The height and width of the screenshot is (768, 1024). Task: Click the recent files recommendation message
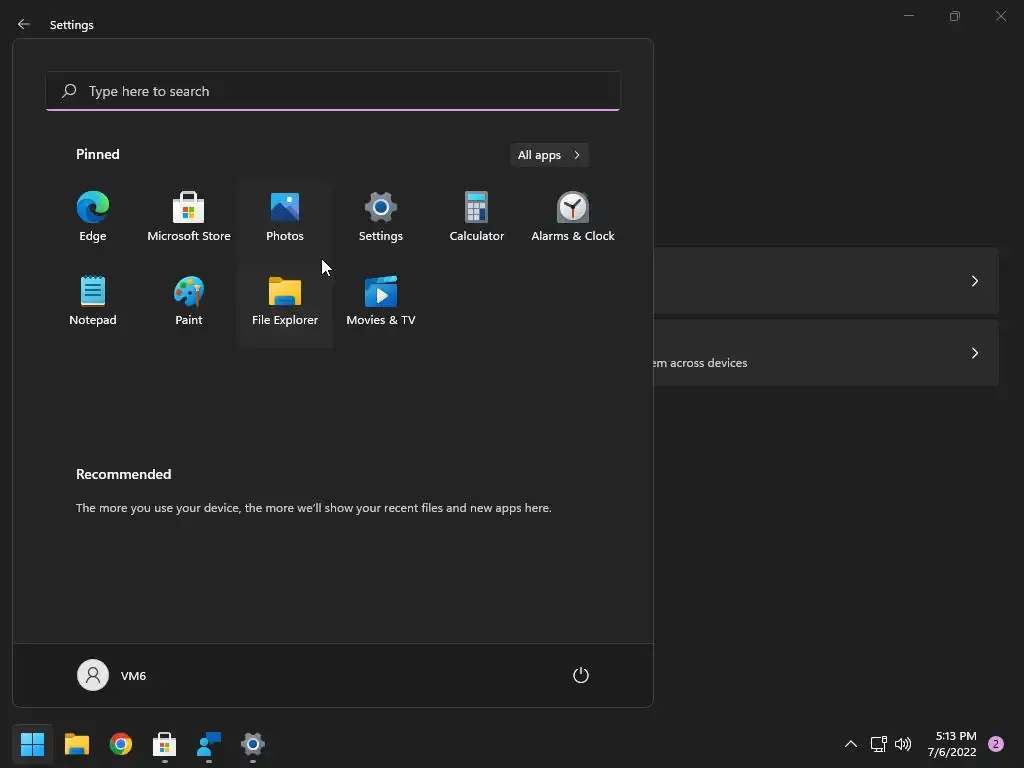click(x=313, y=507)
